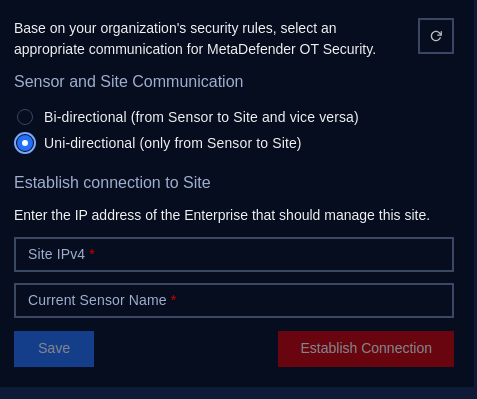
Task: Click the Current Sensor Name placeholder label
Action: click(97, 300)
